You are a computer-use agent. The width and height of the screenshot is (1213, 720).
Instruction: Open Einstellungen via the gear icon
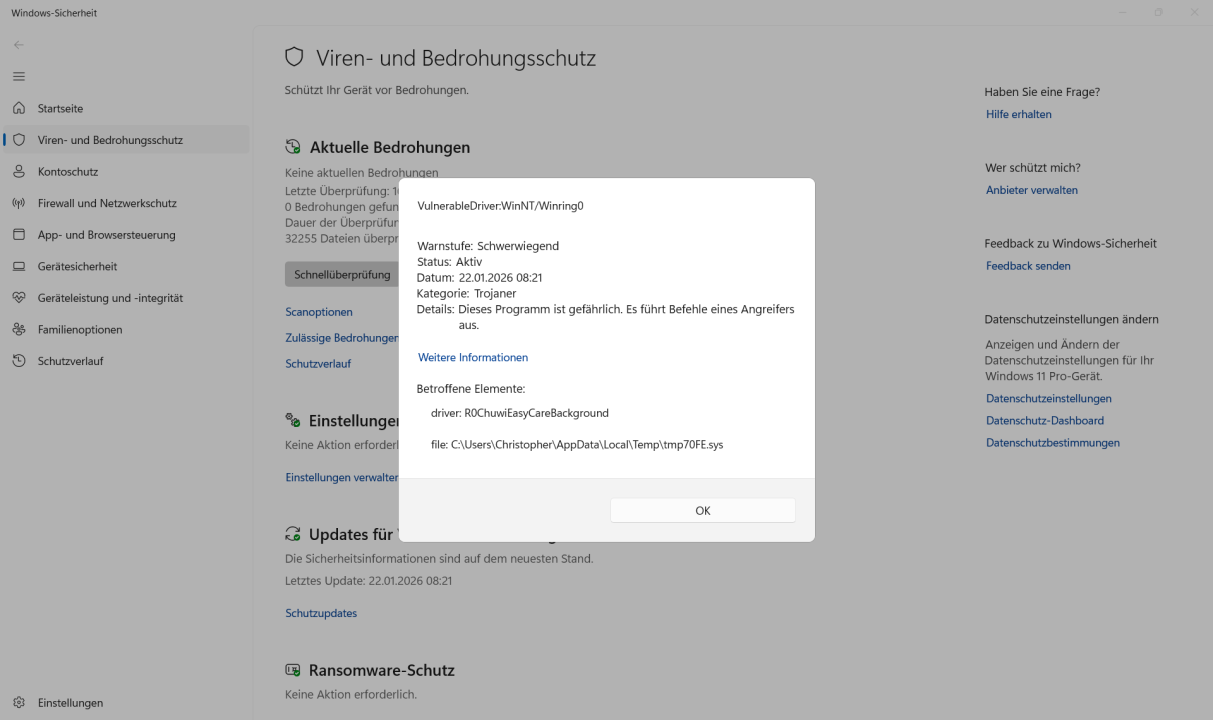(18, 702)
